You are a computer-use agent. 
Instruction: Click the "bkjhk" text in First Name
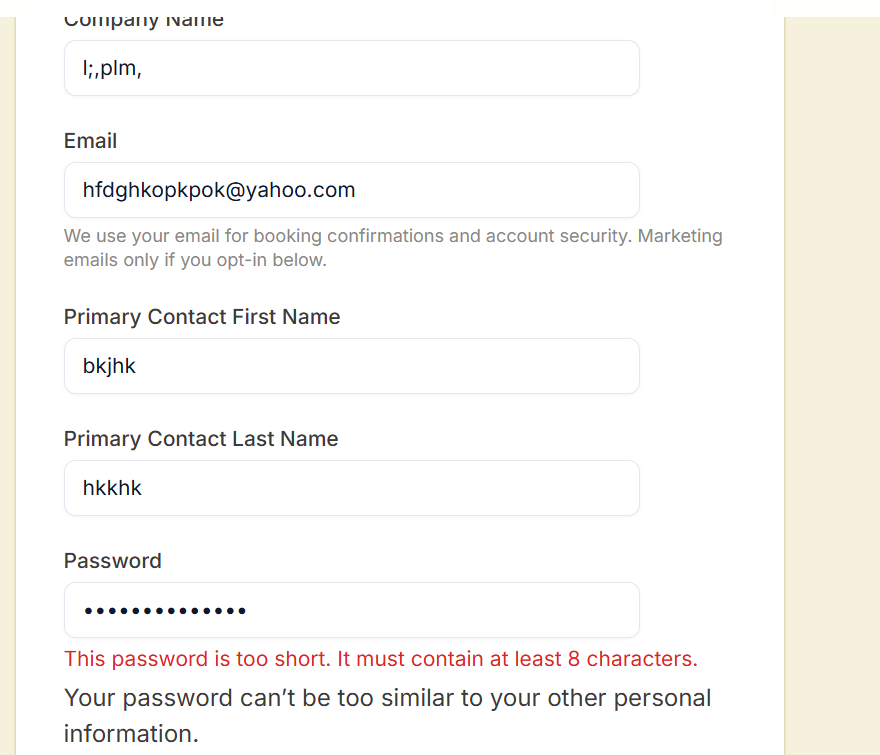109,366
